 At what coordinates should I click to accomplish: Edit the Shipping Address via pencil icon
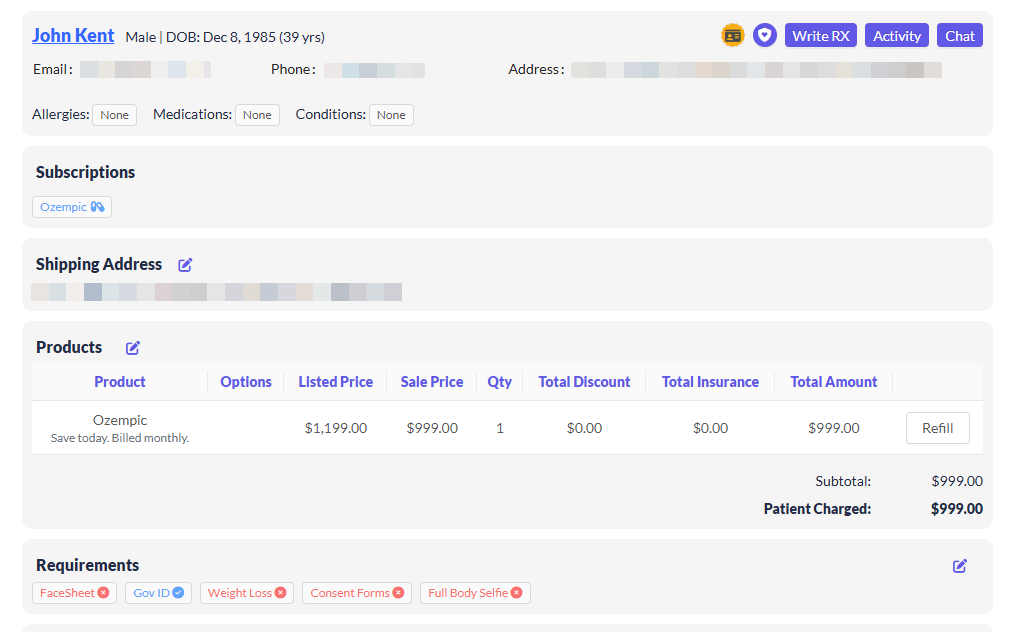tap(185, 265)
